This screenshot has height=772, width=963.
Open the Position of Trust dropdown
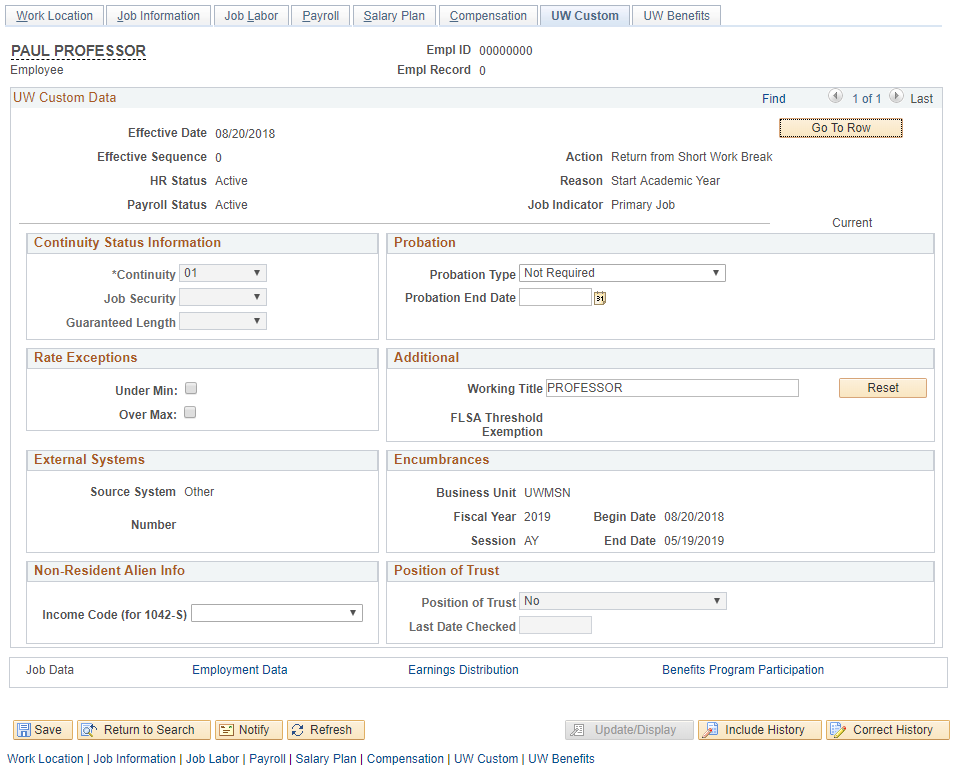click(x=623, y=601)
